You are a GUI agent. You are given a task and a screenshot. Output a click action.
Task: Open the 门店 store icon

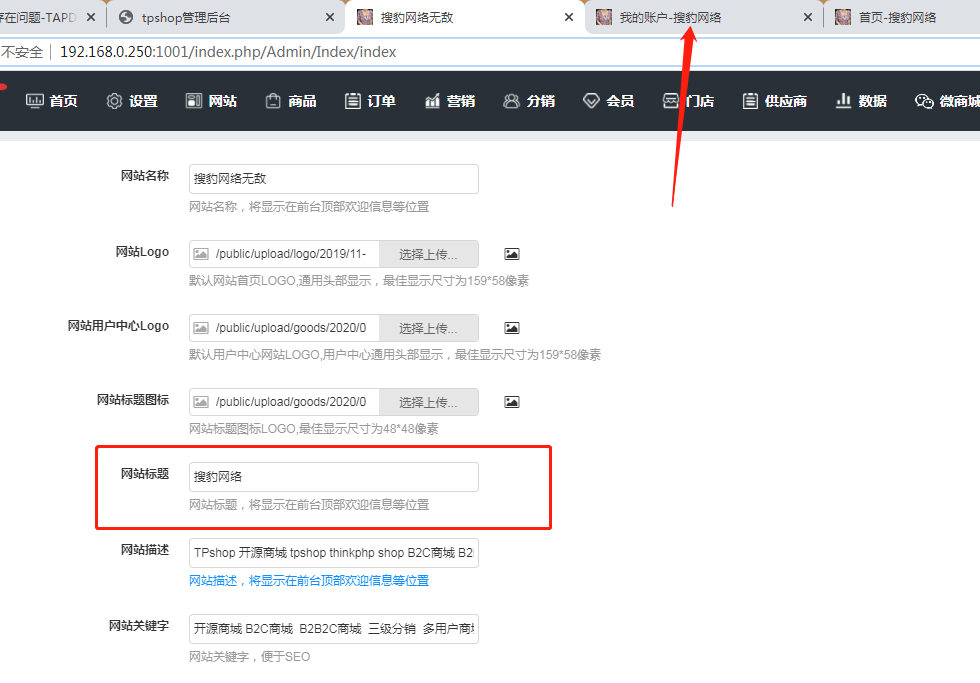[x=671, y=101]
